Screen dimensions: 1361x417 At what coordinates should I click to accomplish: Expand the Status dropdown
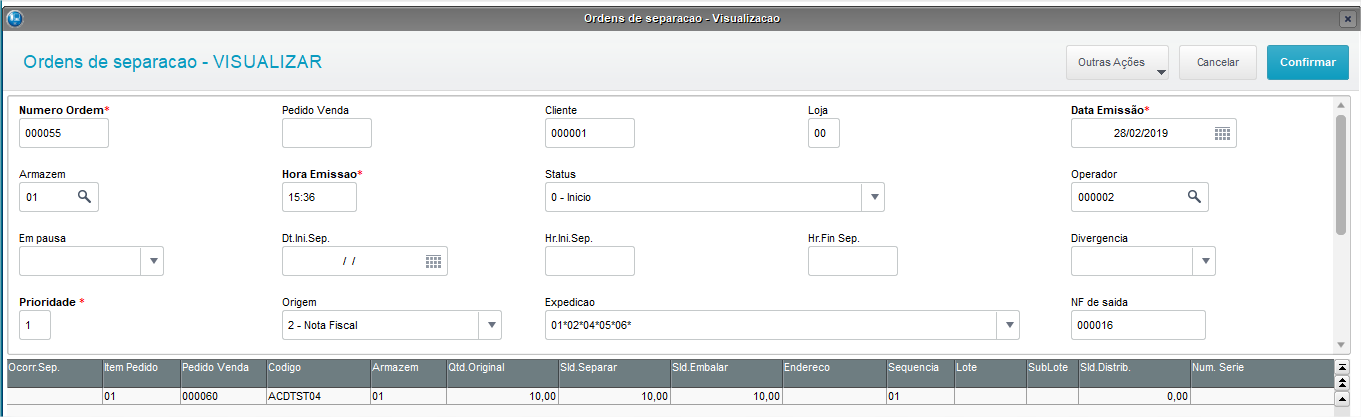[875, 197]
